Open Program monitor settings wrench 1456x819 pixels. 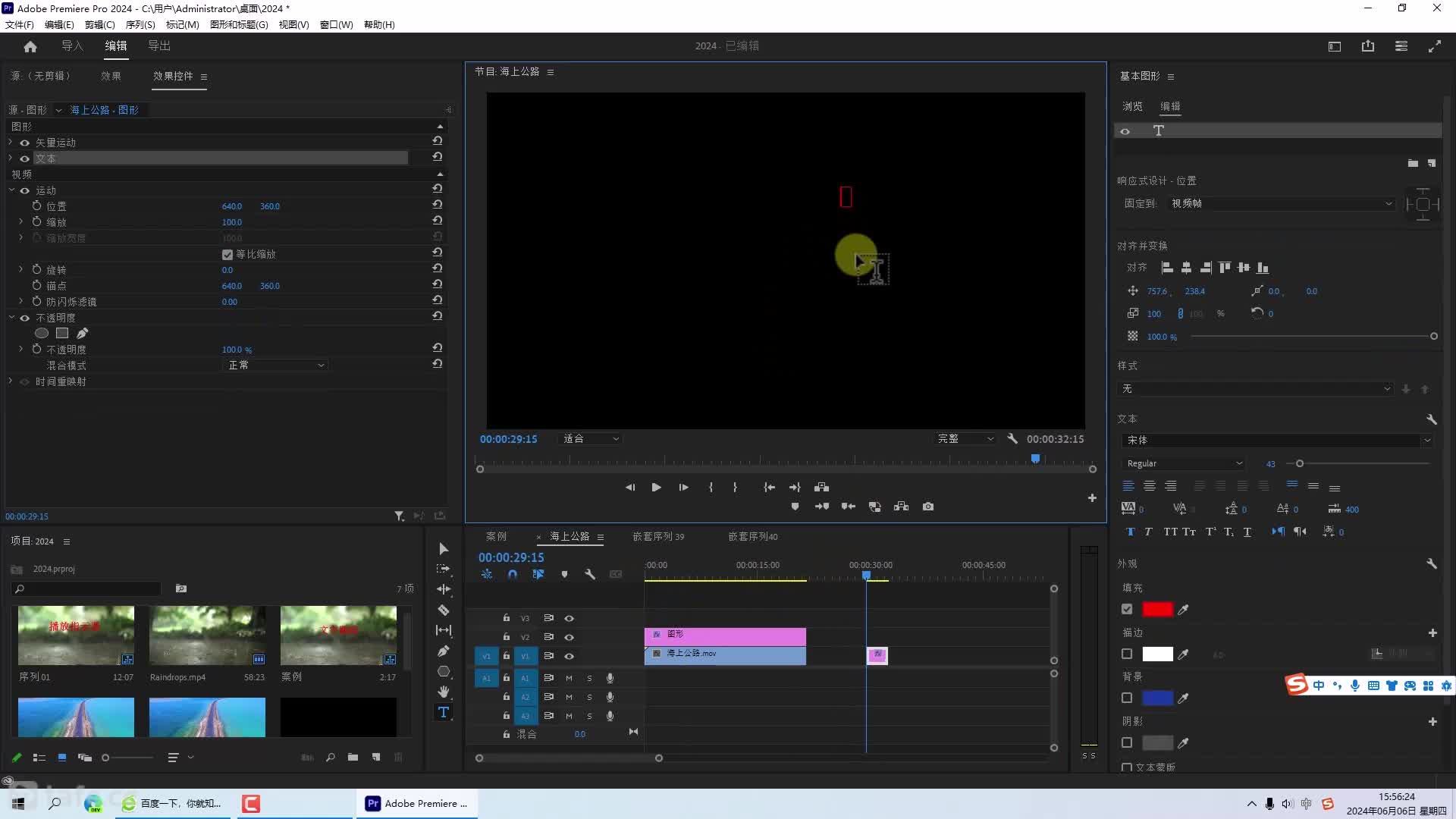coord(1012,439)
